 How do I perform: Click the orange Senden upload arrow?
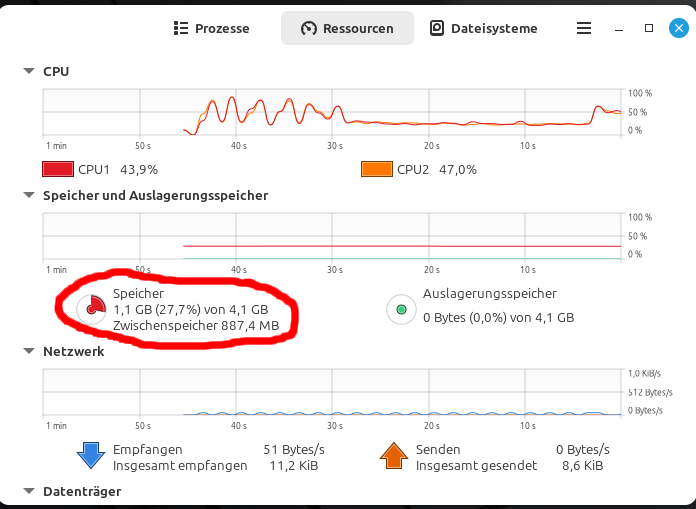coord(394,455)
